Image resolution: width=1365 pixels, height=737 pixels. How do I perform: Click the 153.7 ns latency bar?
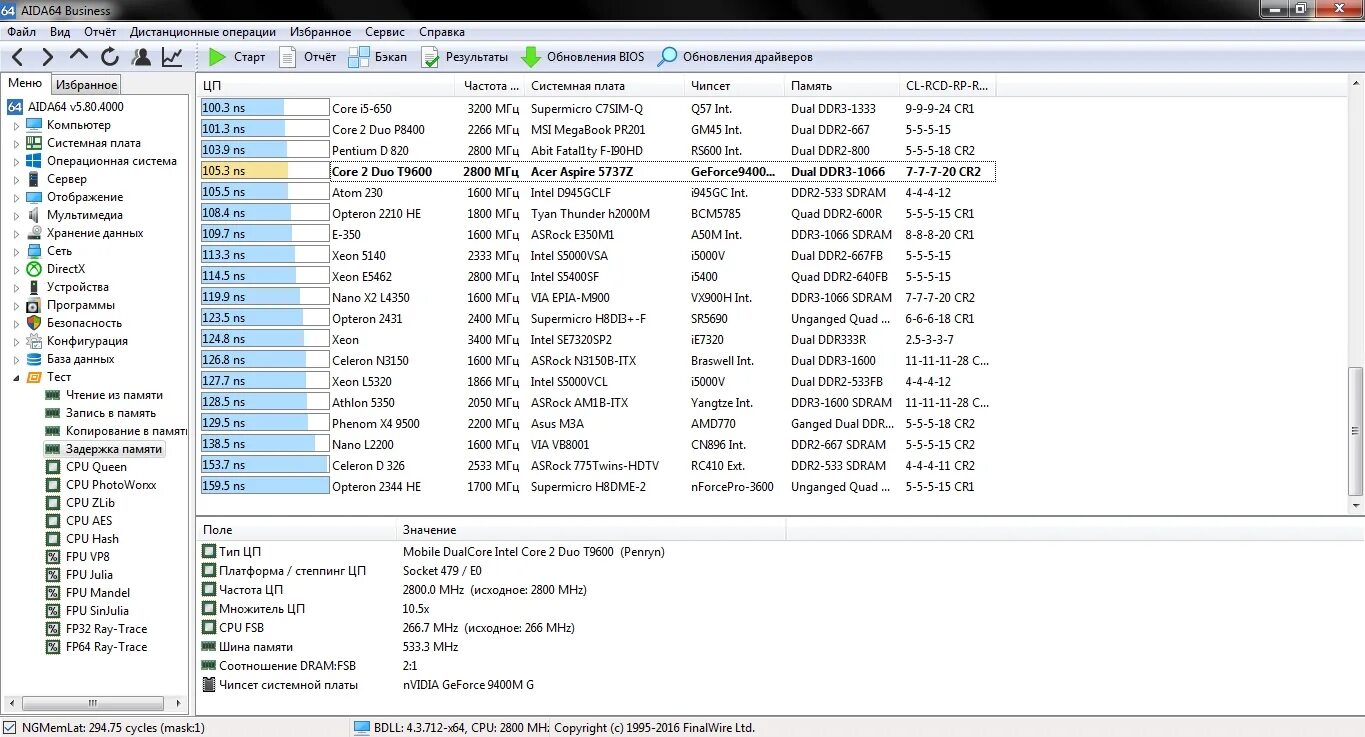[265, 466]
